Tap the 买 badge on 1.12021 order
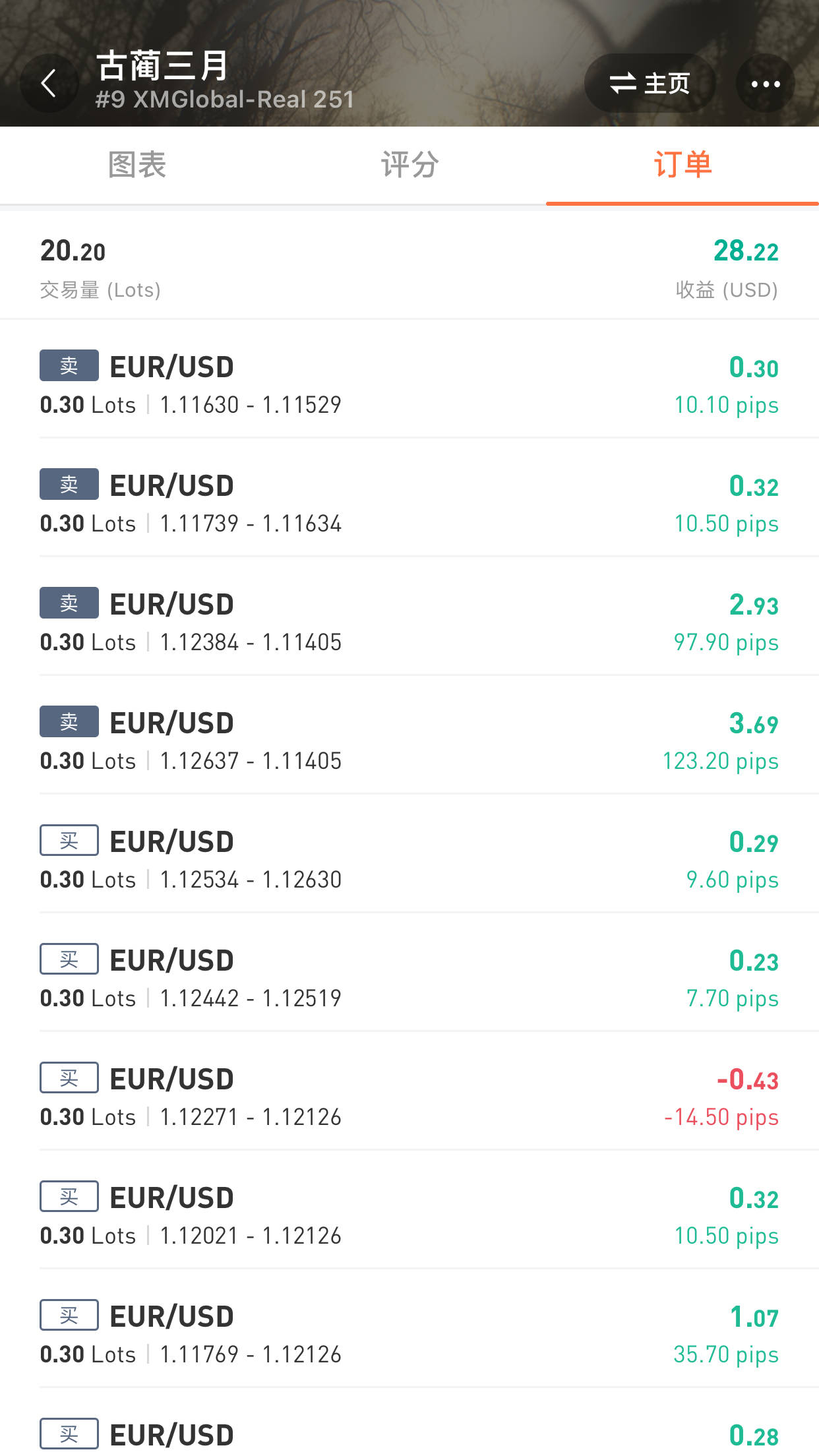The image size is (819, 1456). point(69,1196)
